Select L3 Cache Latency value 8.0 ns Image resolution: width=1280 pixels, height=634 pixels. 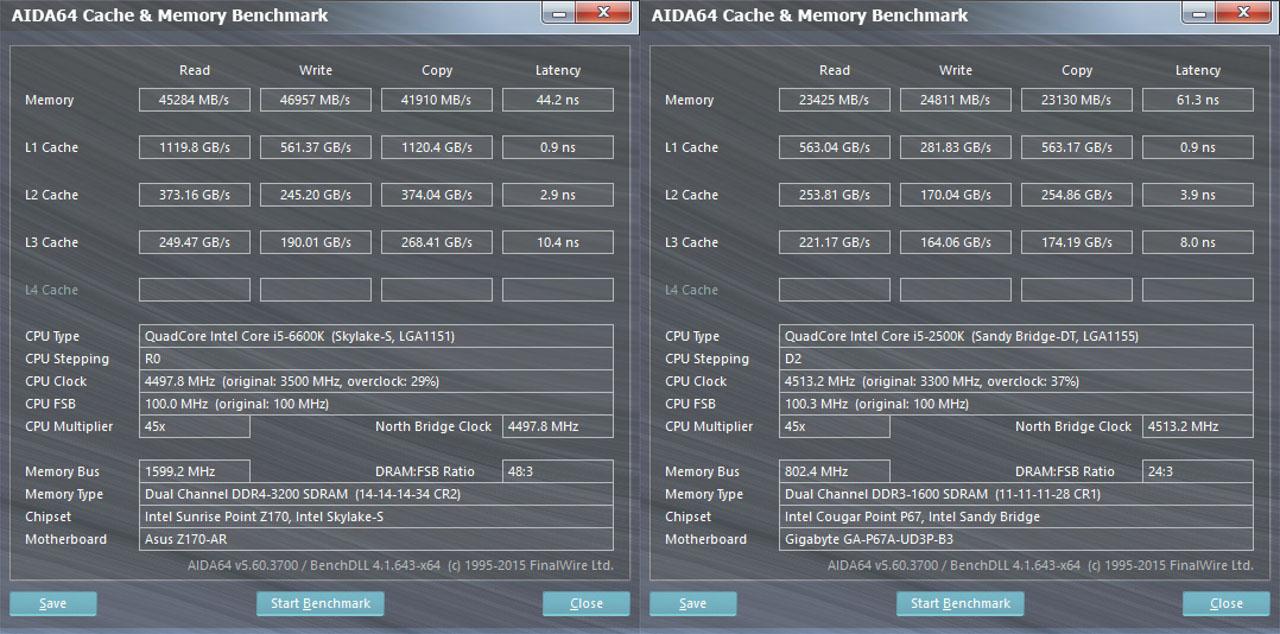(x=1197, y=242)
